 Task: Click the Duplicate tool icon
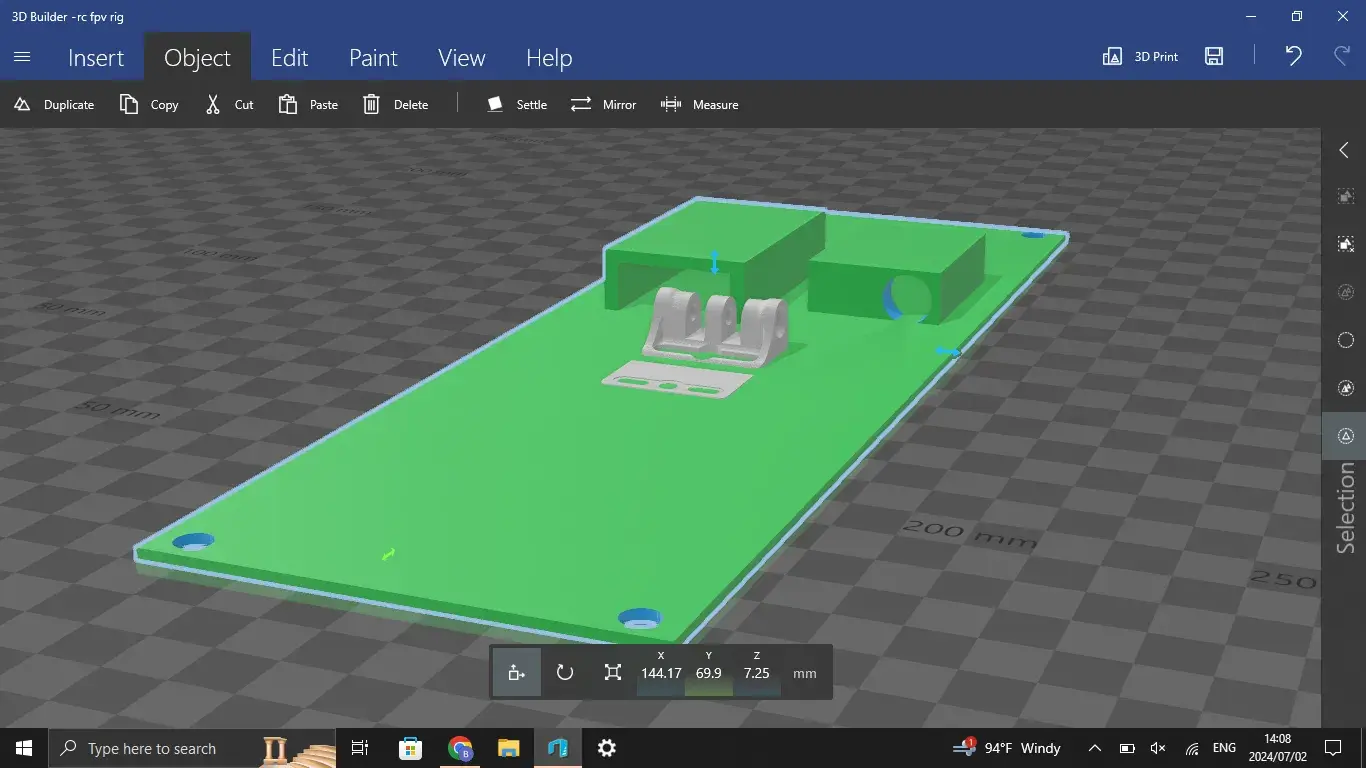[22, 104]
